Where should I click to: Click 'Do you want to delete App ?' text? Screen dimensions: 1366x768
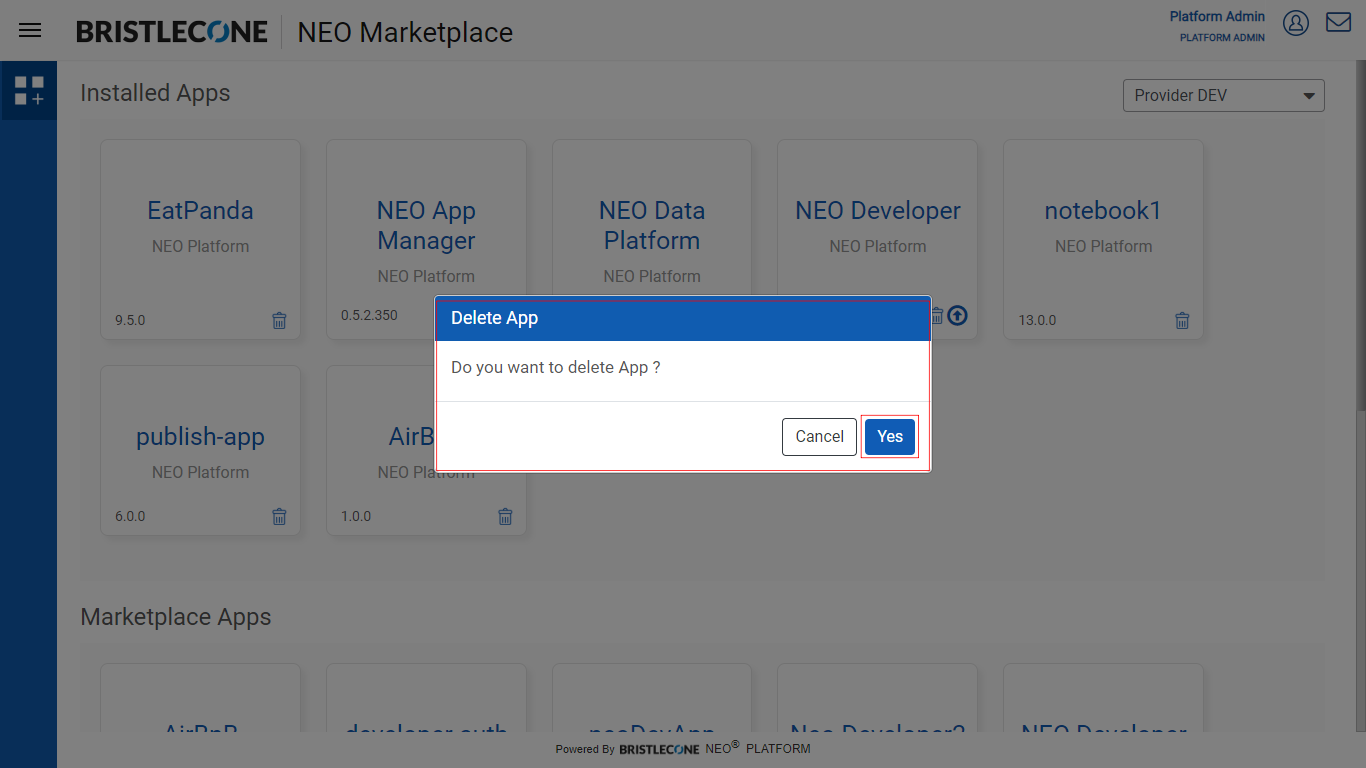pyautogui.click(x=556, y=368)
